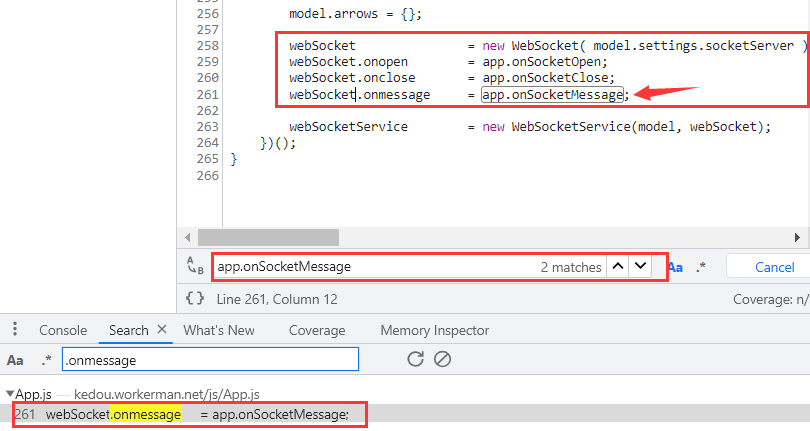Enable regex in the find bar
810x431 pixels.
point(700,267)
